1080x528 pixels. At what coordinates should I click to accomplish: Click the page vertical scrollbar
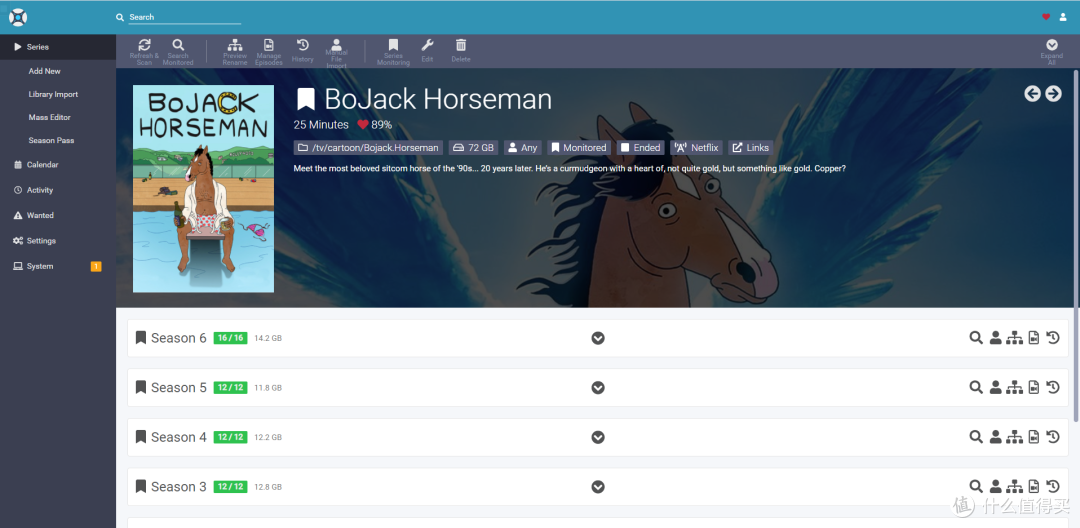point(1076,244)
